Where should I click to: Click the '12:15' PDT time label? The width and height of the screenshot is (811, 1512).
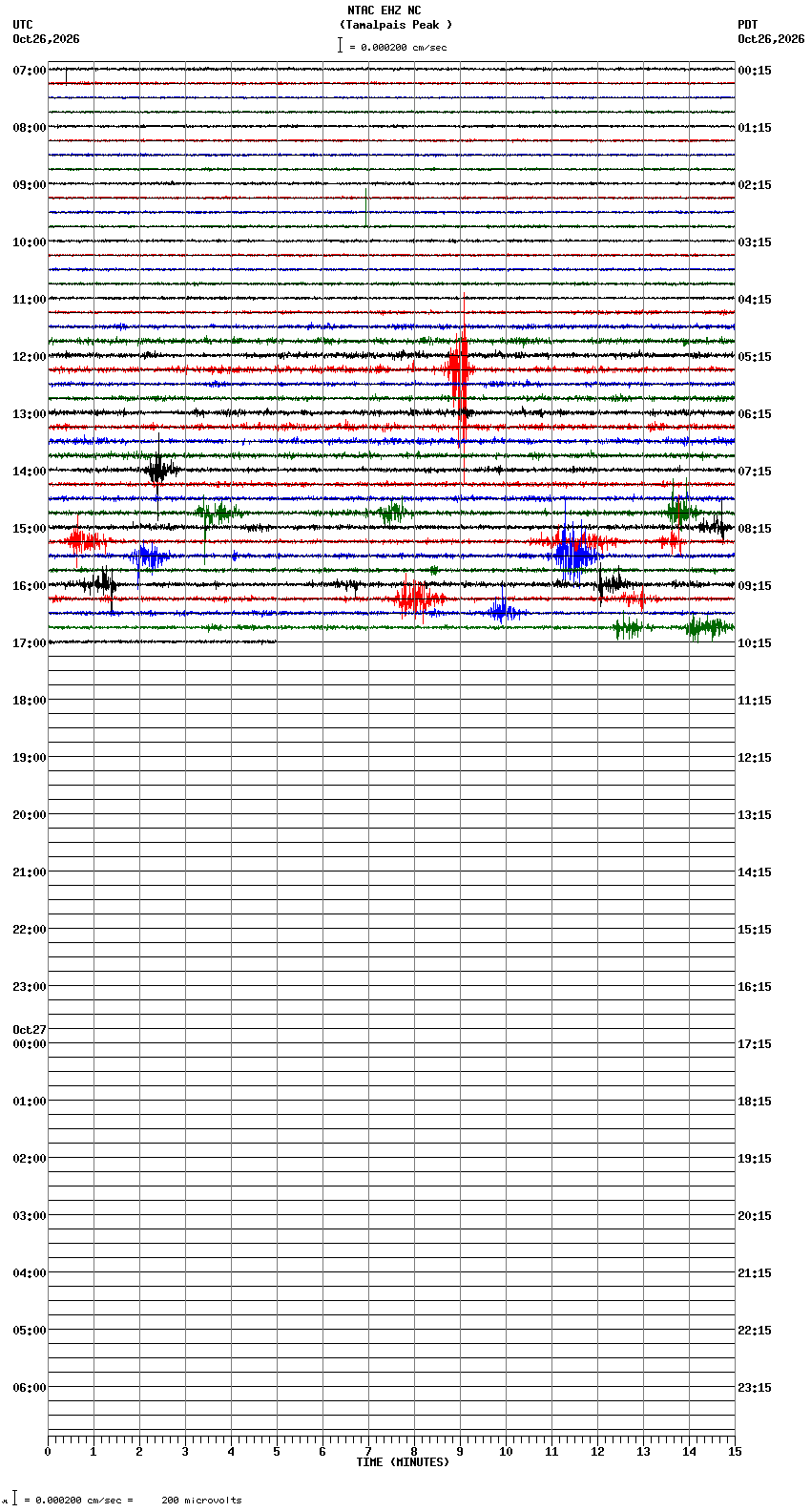click(755, 758)
